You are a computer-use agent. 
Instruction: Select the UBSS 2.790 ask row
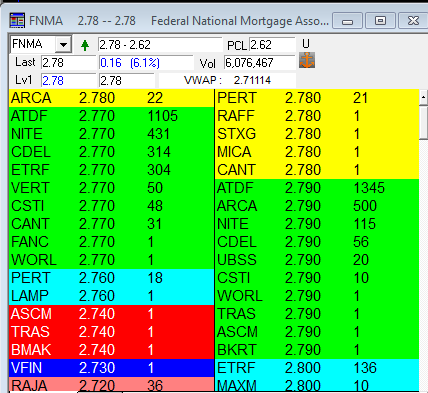[x=317, y=260]
